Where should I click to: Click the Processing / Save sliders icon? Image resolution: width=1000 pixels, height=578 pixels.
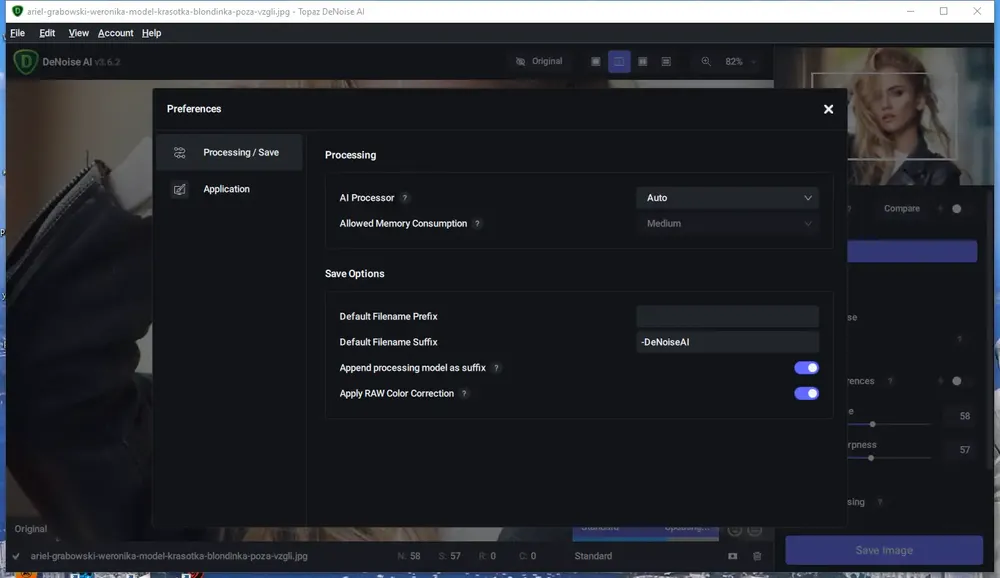179,152
